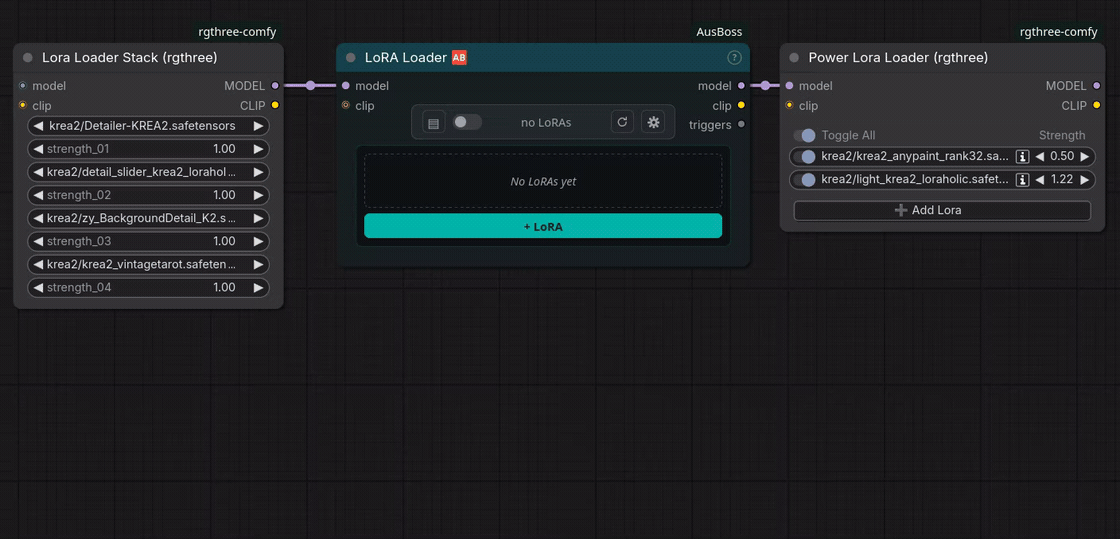
Task: Click the 'triggers' output label
Action: [x=710, y=125]
